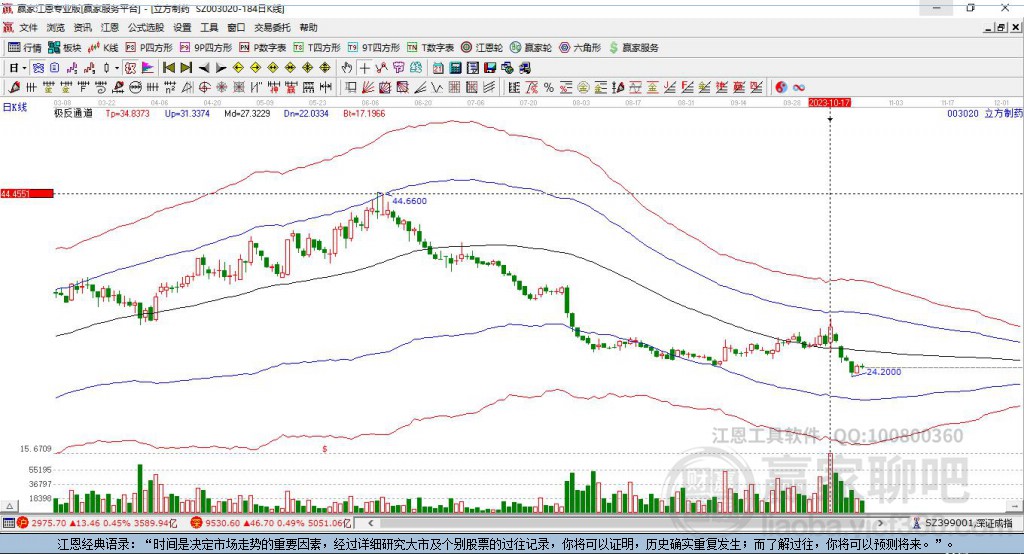The width and height of the screenshot is (1024, 554).
Task: Toggle the highlighted blue butterfly chart button
Action: 38,68
